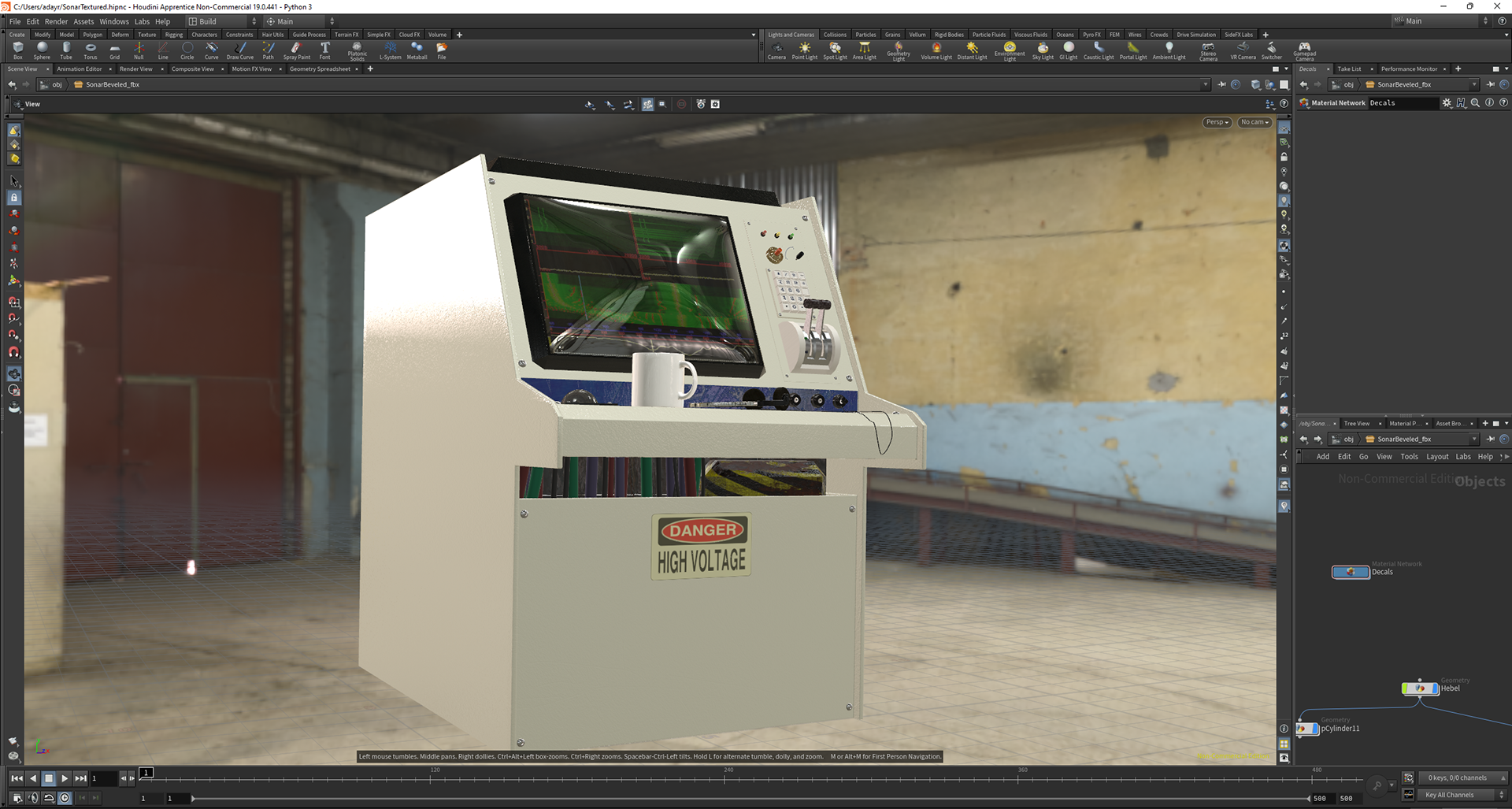Open the Windows menu

pos(114,21)
